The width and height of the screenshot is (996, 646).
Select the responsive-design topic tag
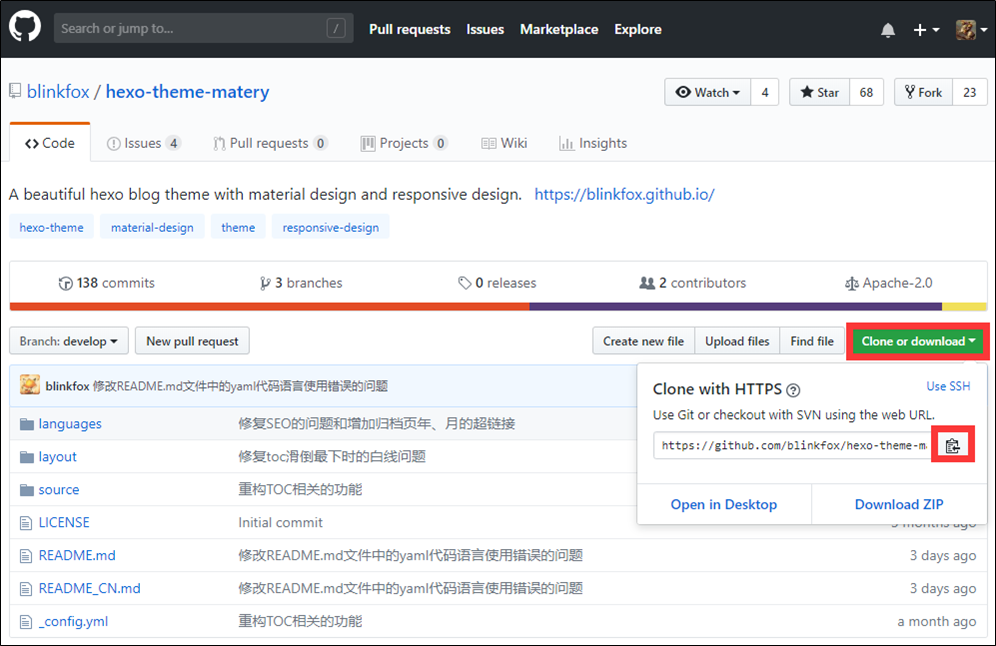point(331,227)
